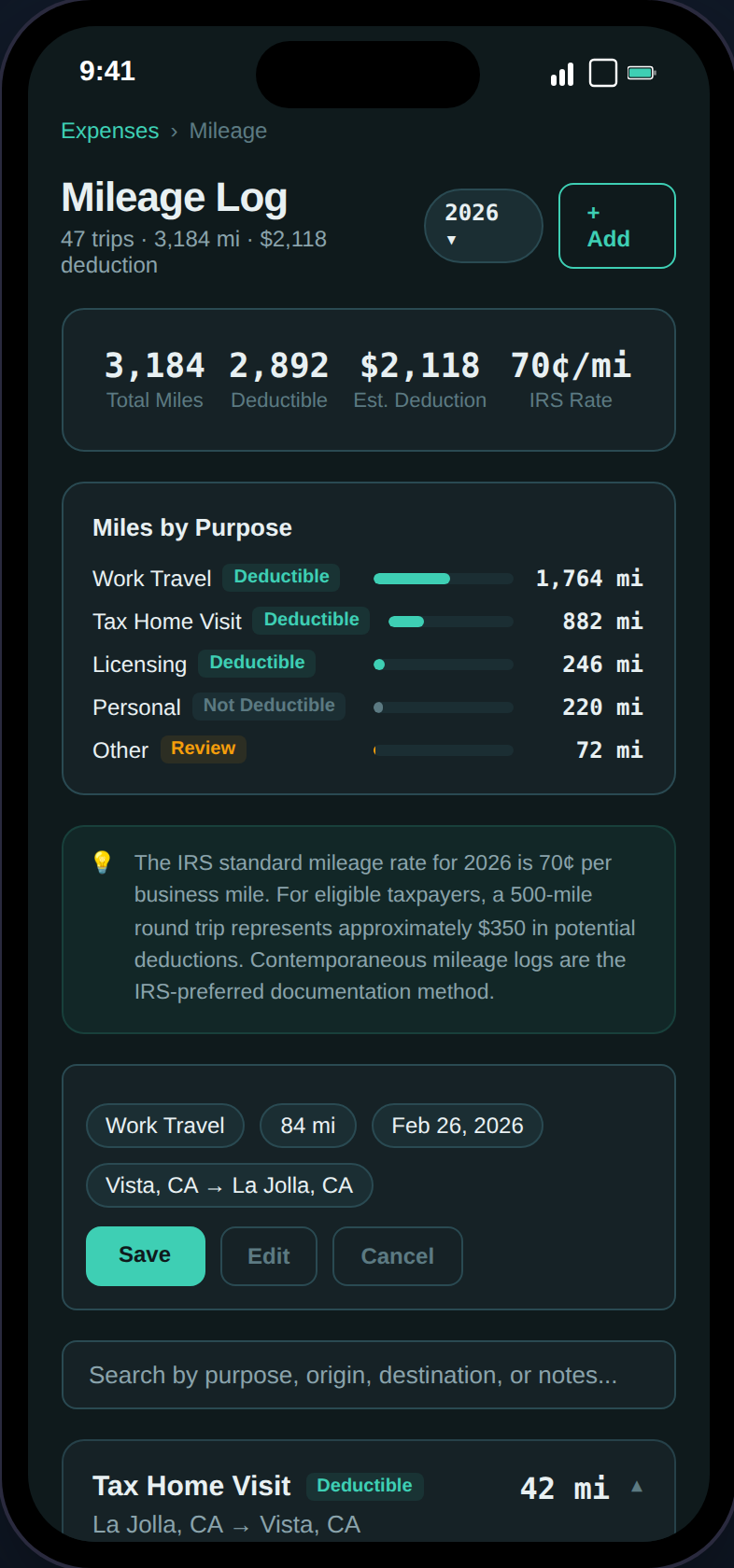Viewport: 734px width, 1568px height.
Task: Select the Mileage breadcrumb item
Action: (228, 131)
